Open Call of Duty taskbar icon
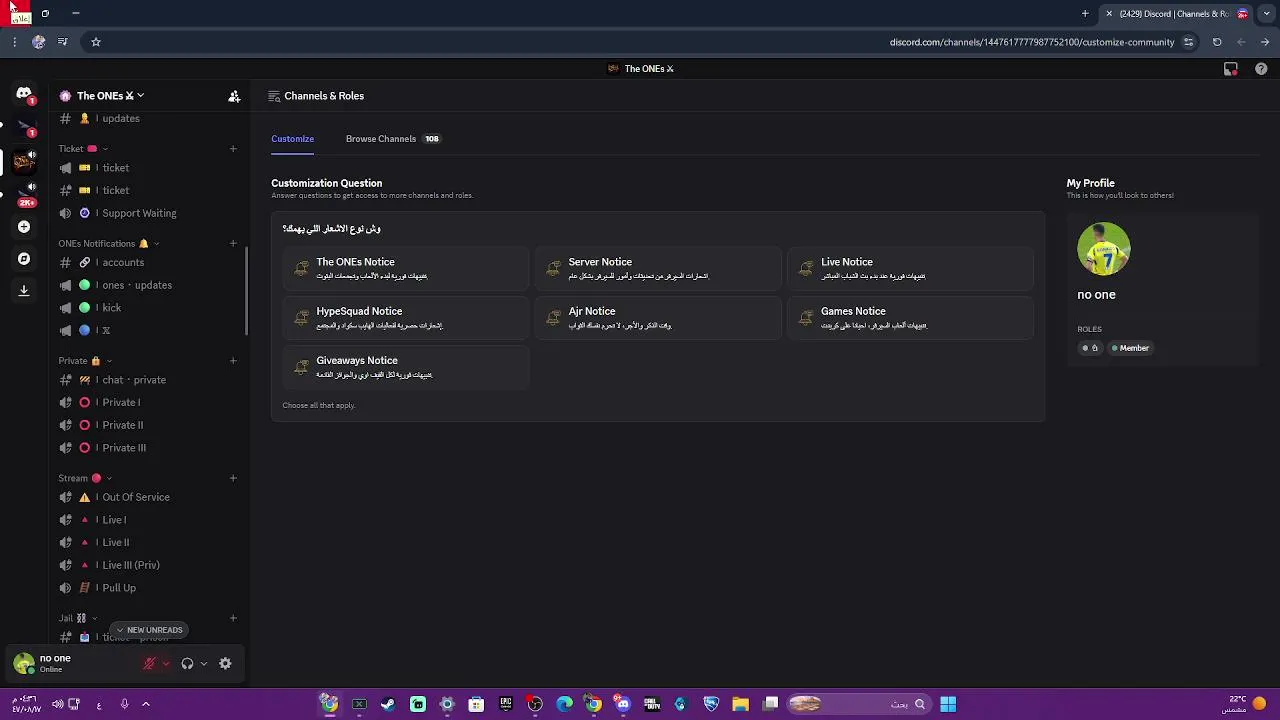1280x720 pixels. click(x=652, y=704)
